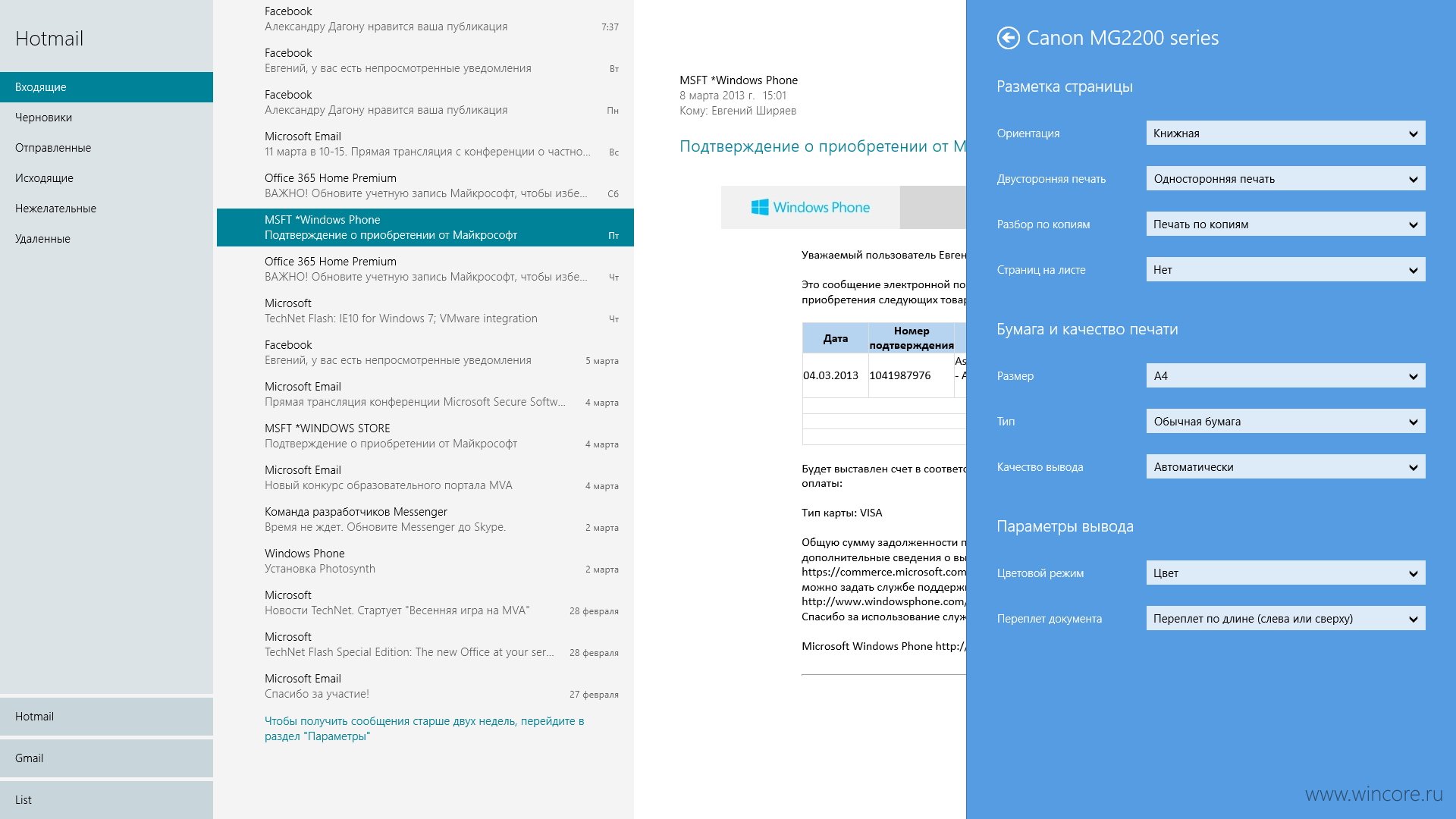The width and height of the screenshot is (1456, 819).
Task: Select the MSFT *Windows Phone email in the list
Action: [x=425, y=227]
